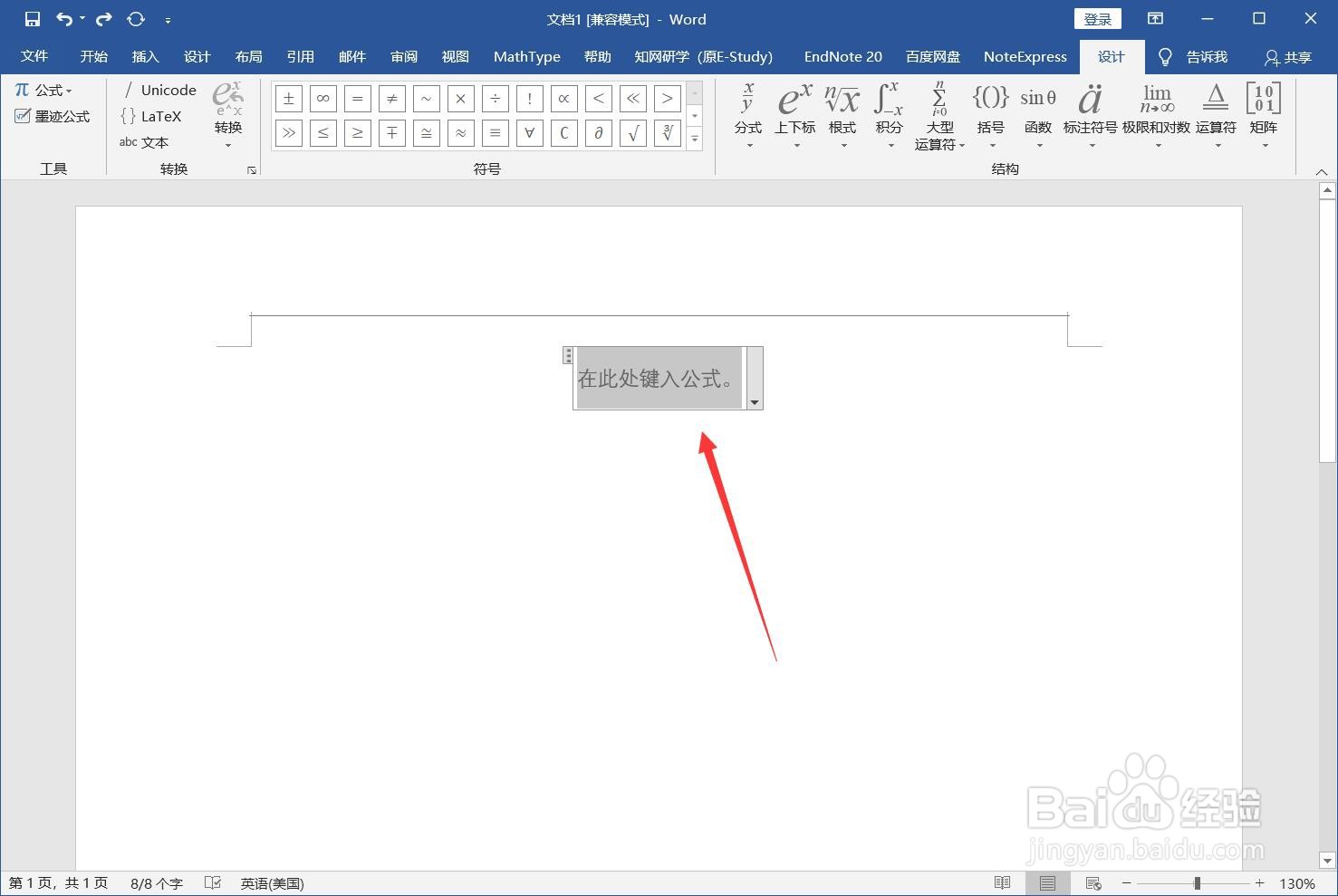Open Ink Equation tool

(x=52, y=116)
